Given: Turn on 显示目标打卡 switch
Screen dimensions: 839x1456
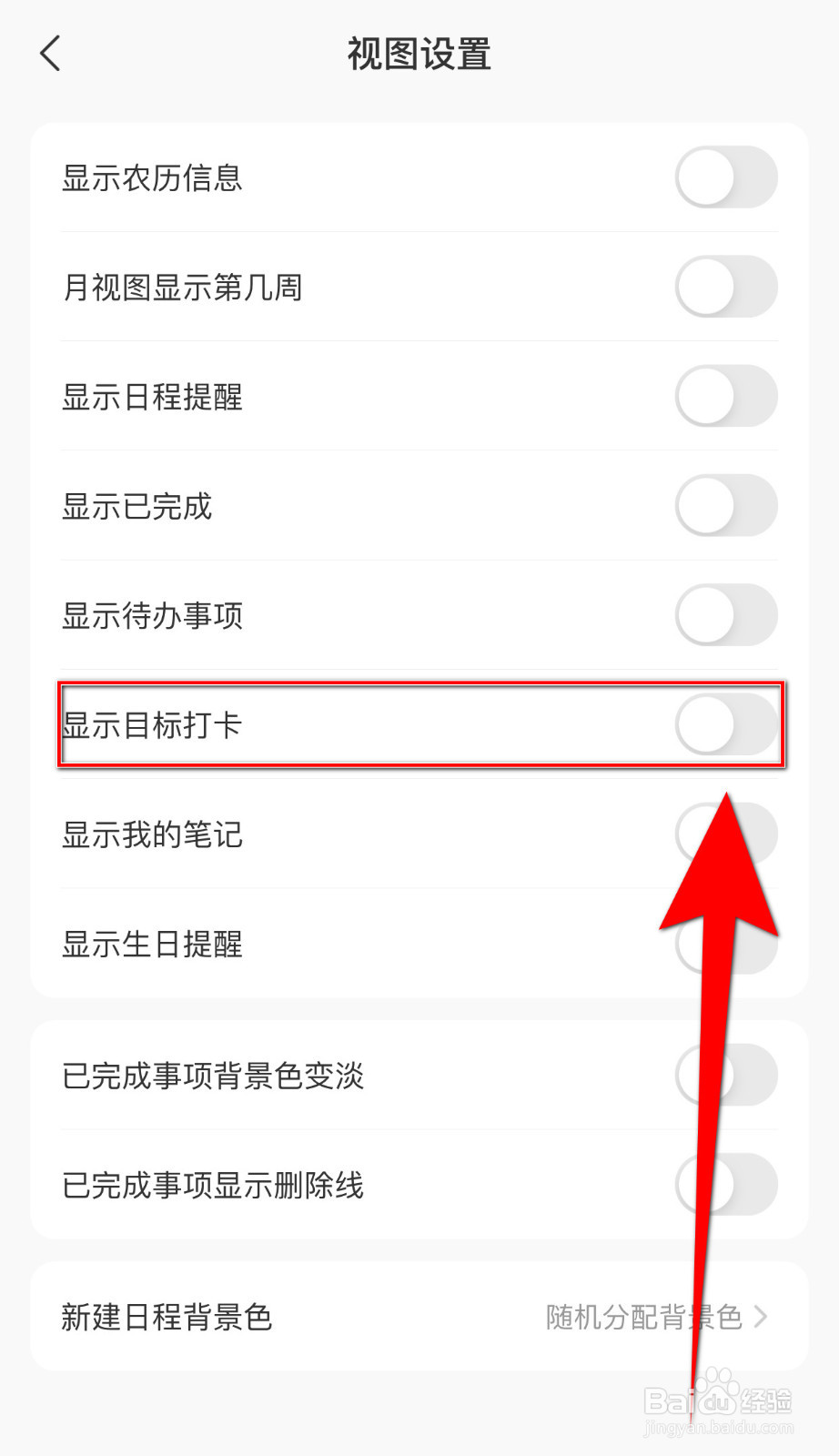Looking at the screenshot, I should [x=726, y=724].
